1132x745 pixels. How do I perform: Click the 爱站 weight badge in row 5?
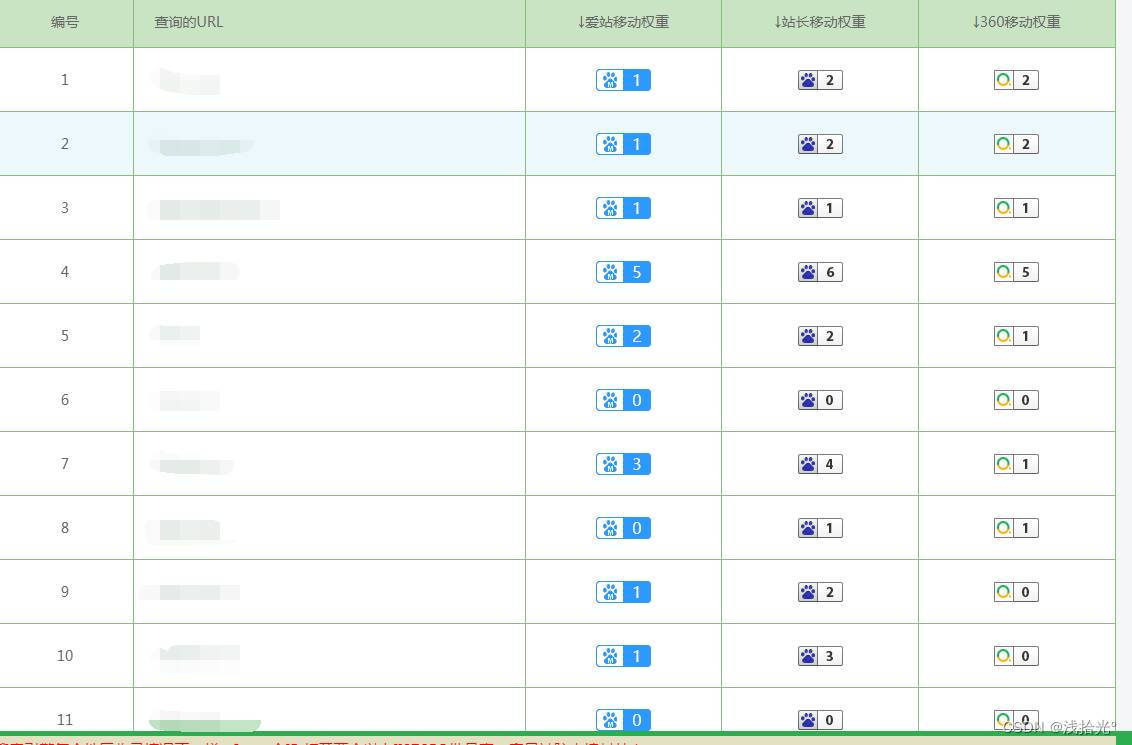tap(623, 336)
